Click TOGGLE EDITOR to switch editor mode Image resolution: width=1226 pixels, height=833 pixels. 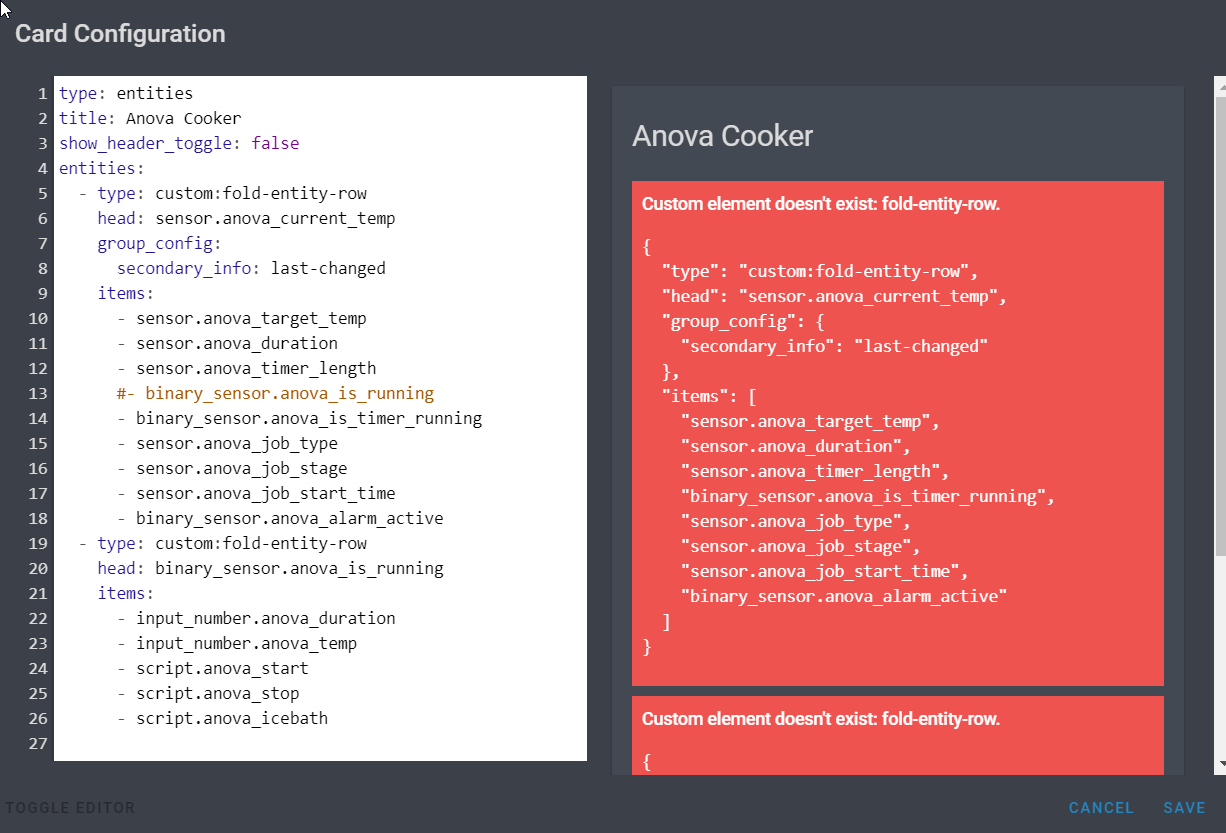[x=70, y=807]
